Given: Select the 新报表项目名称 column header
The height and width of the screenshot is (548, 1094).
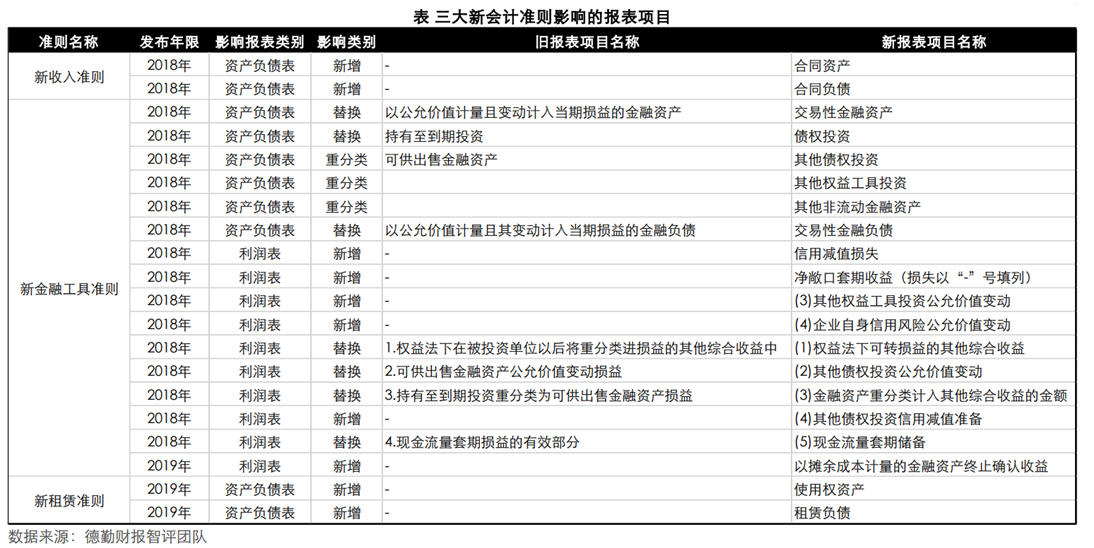Looking at the screenshot, I should [933, 42].
